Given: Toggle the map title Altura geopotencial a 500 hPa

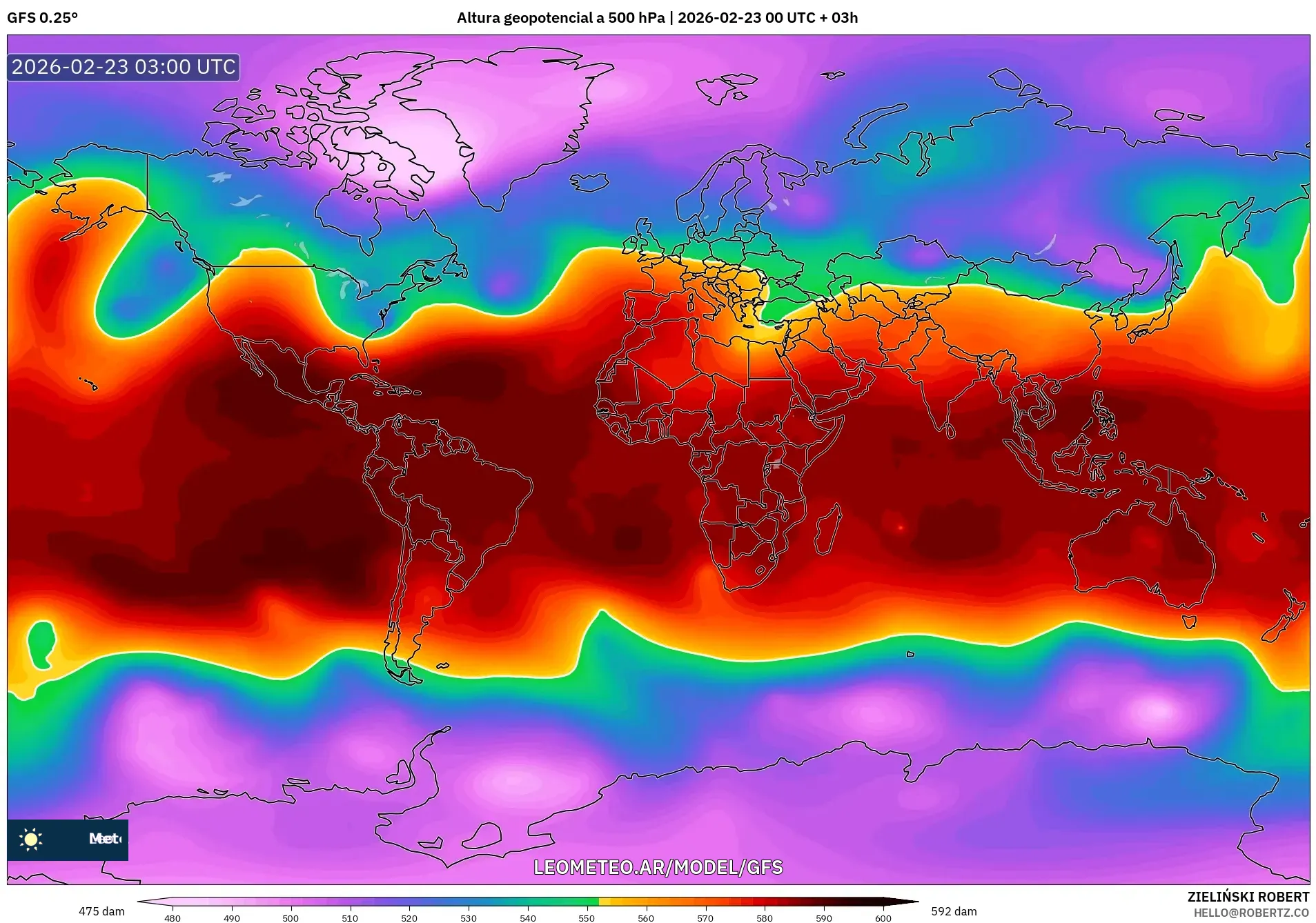Looking at the screenshot, I should point(560,18).
